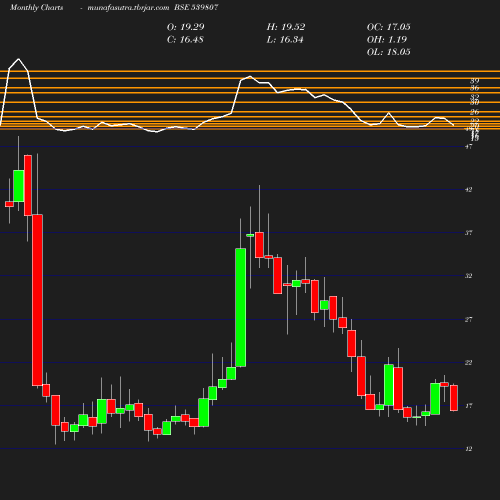Click the price axis label 47
The height and width of the screenshot is (500, 500).
[x=468, y=147]
